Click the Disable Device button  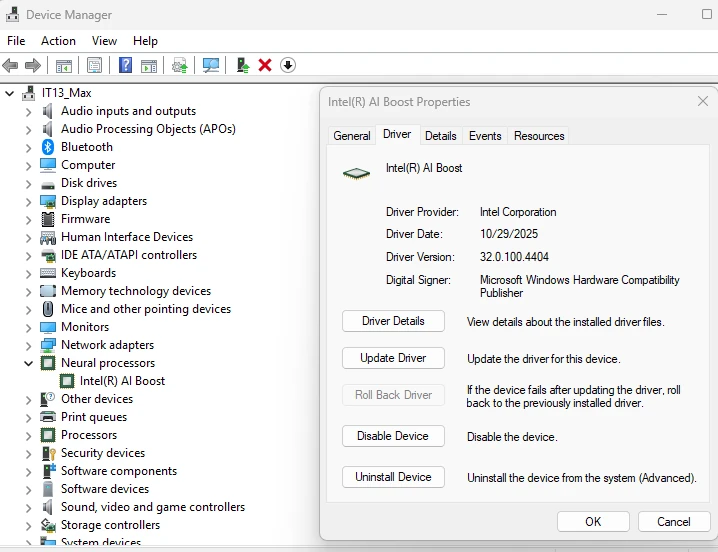pos(393,436)
